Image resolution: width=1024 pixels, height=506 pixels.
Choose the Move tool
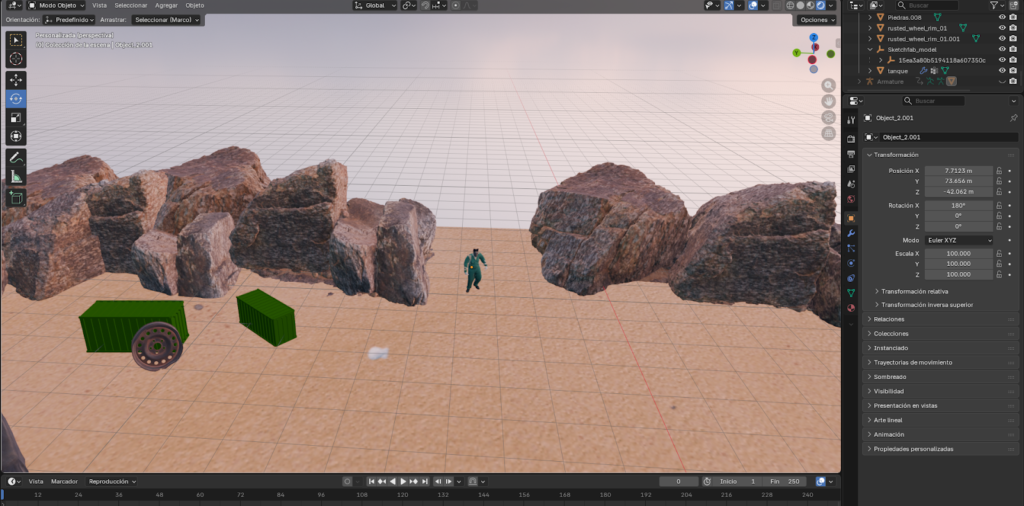click(x=16, y=80)
